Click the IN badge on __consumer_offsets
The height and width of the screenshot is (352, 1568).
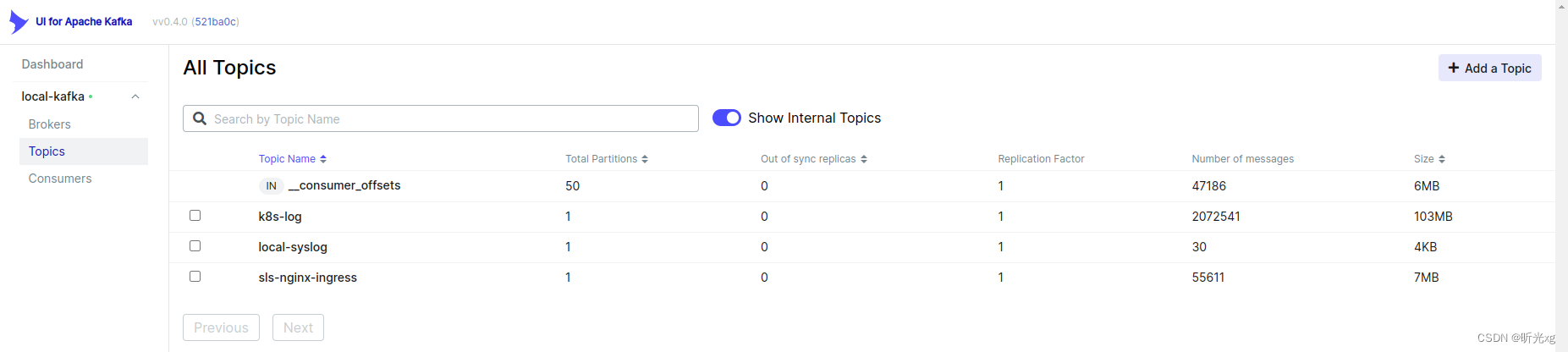point(271,186)
